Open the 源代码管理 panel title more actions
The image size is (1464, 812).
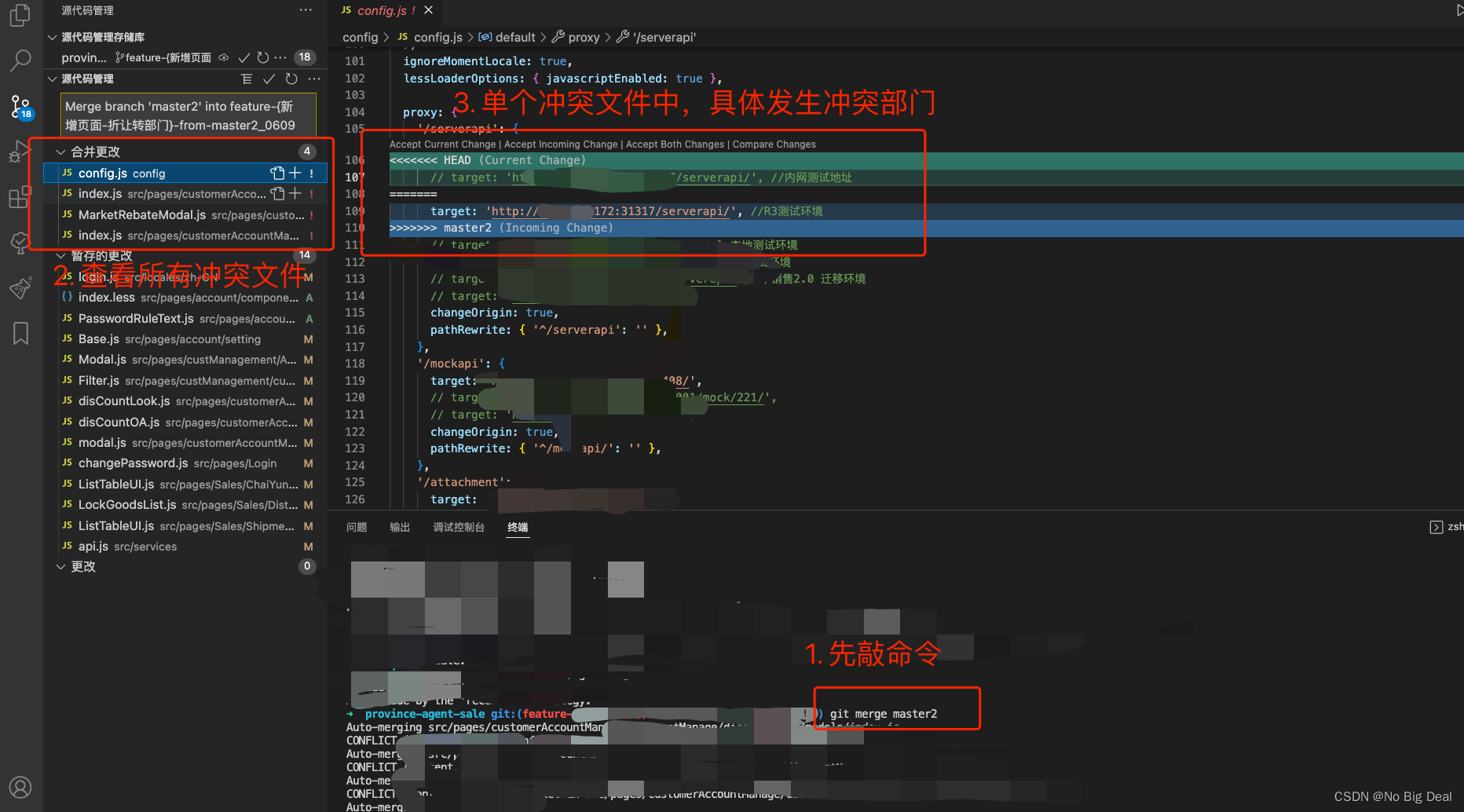pos(306,10)
